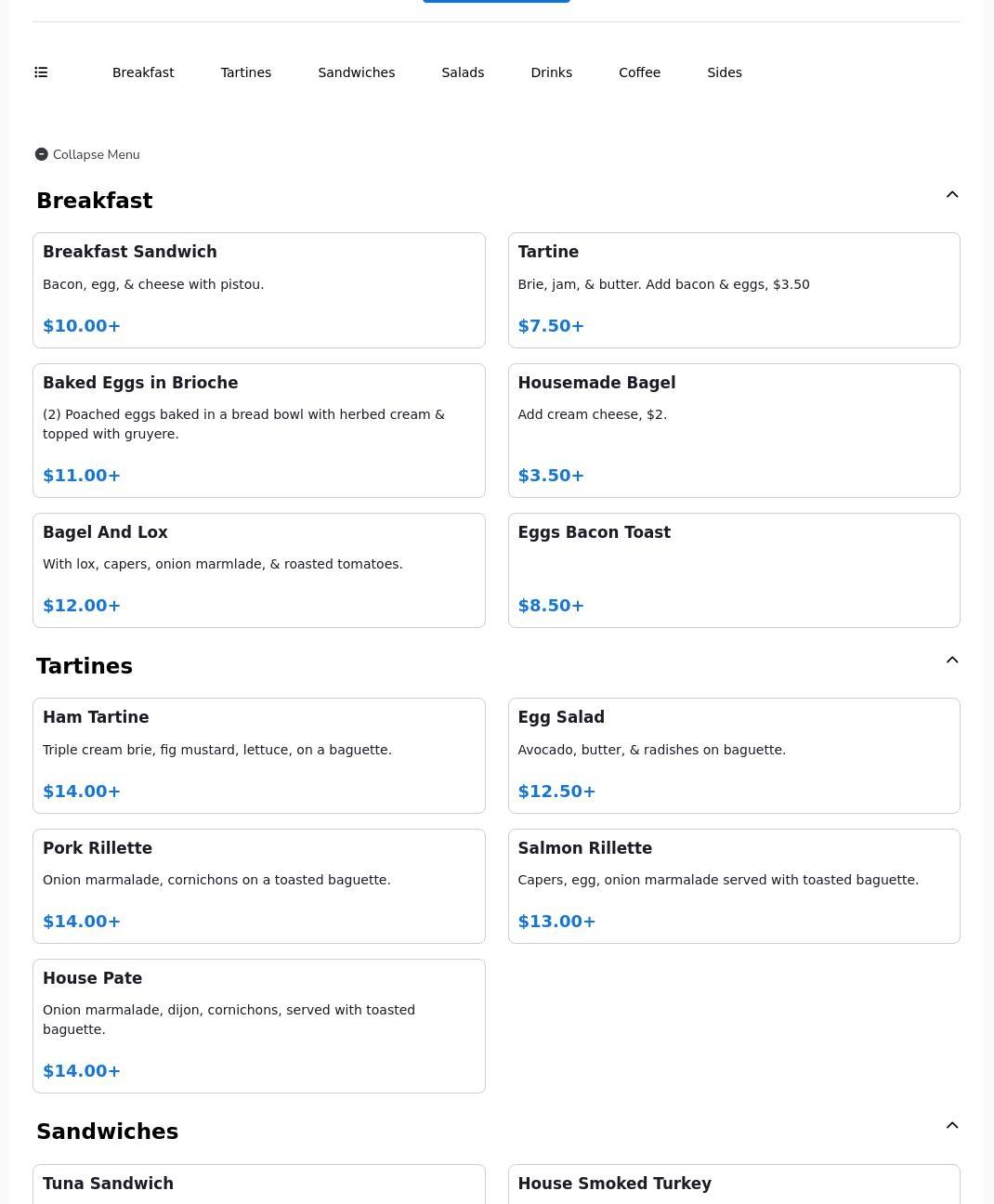
Task: Select Baked Eggs in Brioche item
Action: pos(259,431)
